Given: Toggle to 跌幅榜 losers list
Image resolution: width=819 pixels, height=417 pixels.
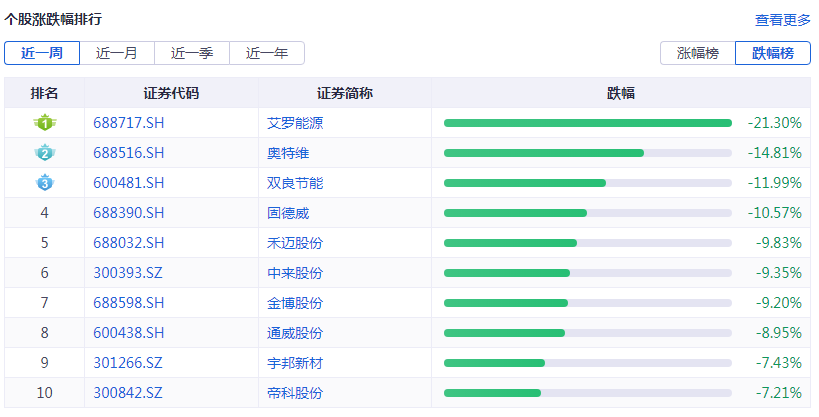Looking at the screenshot, I should point(772,53).
